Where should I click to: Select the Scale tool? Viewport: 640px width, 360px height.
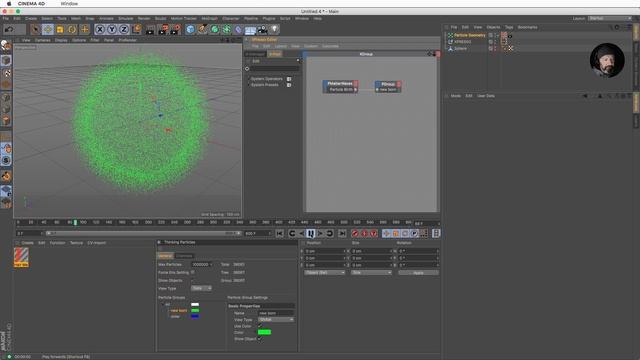tap(60, 29)
